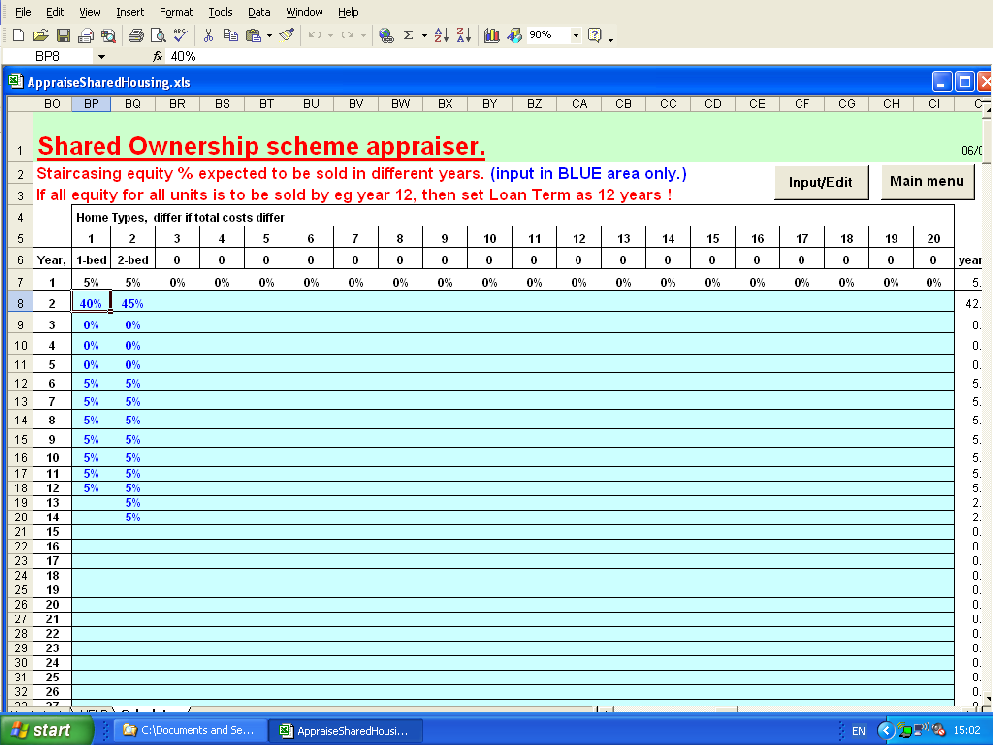Expand the Undo history dropdown arrow
Screen dimensions: 993x745
point(330,35)
